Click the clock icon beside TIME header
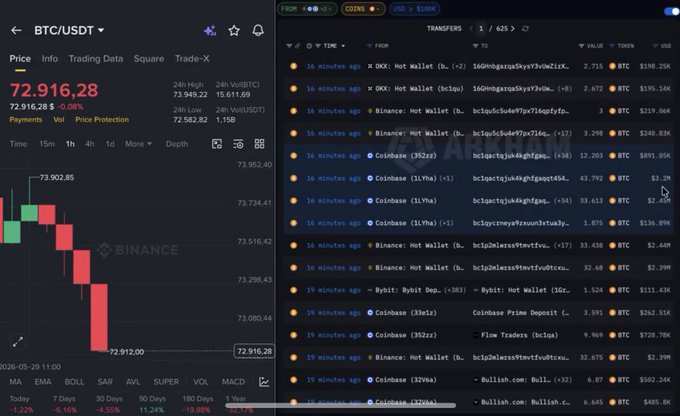This screenshot has height=416, width=680. pos(309,46)
